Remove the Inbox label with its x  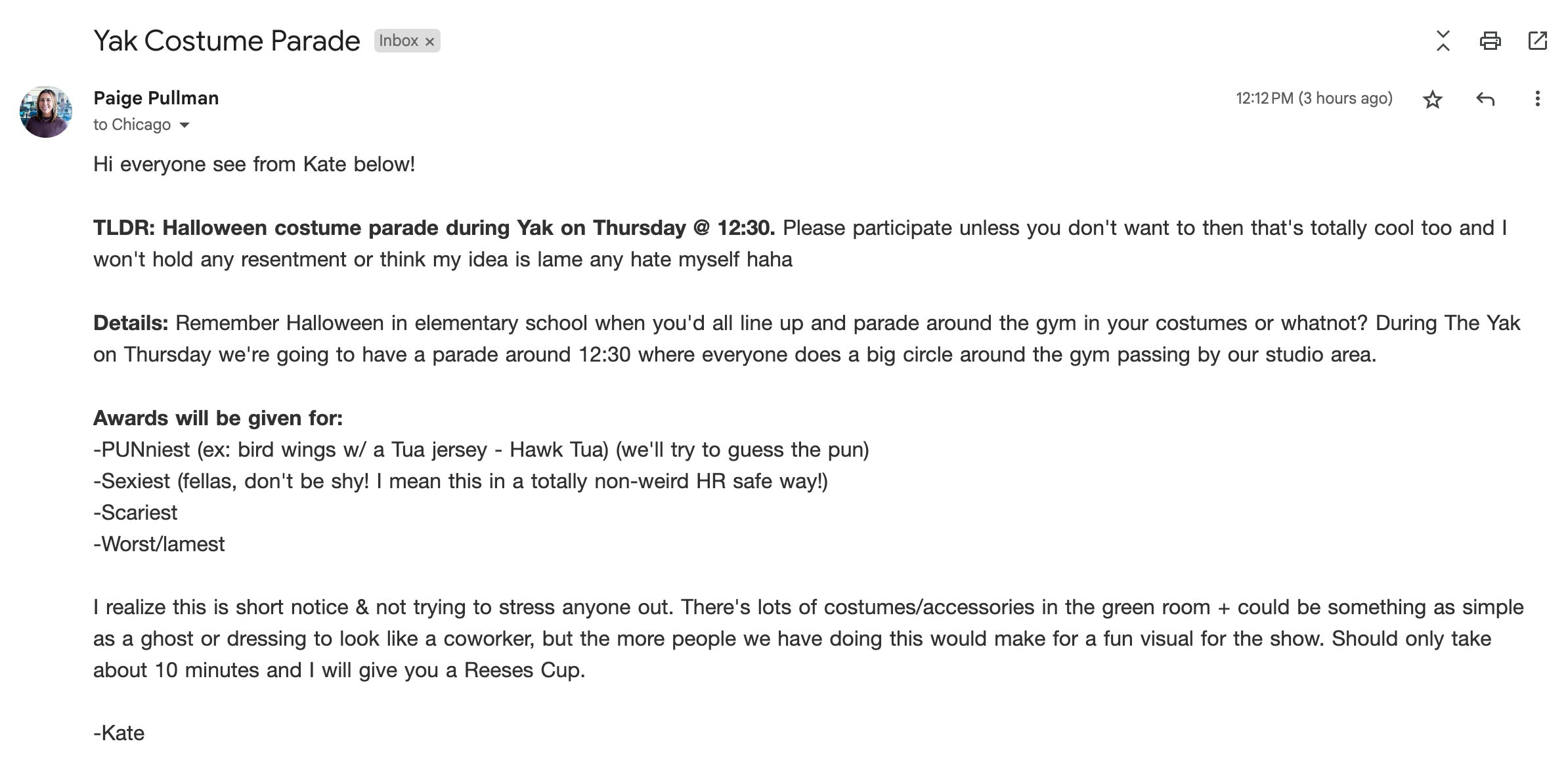430,41
